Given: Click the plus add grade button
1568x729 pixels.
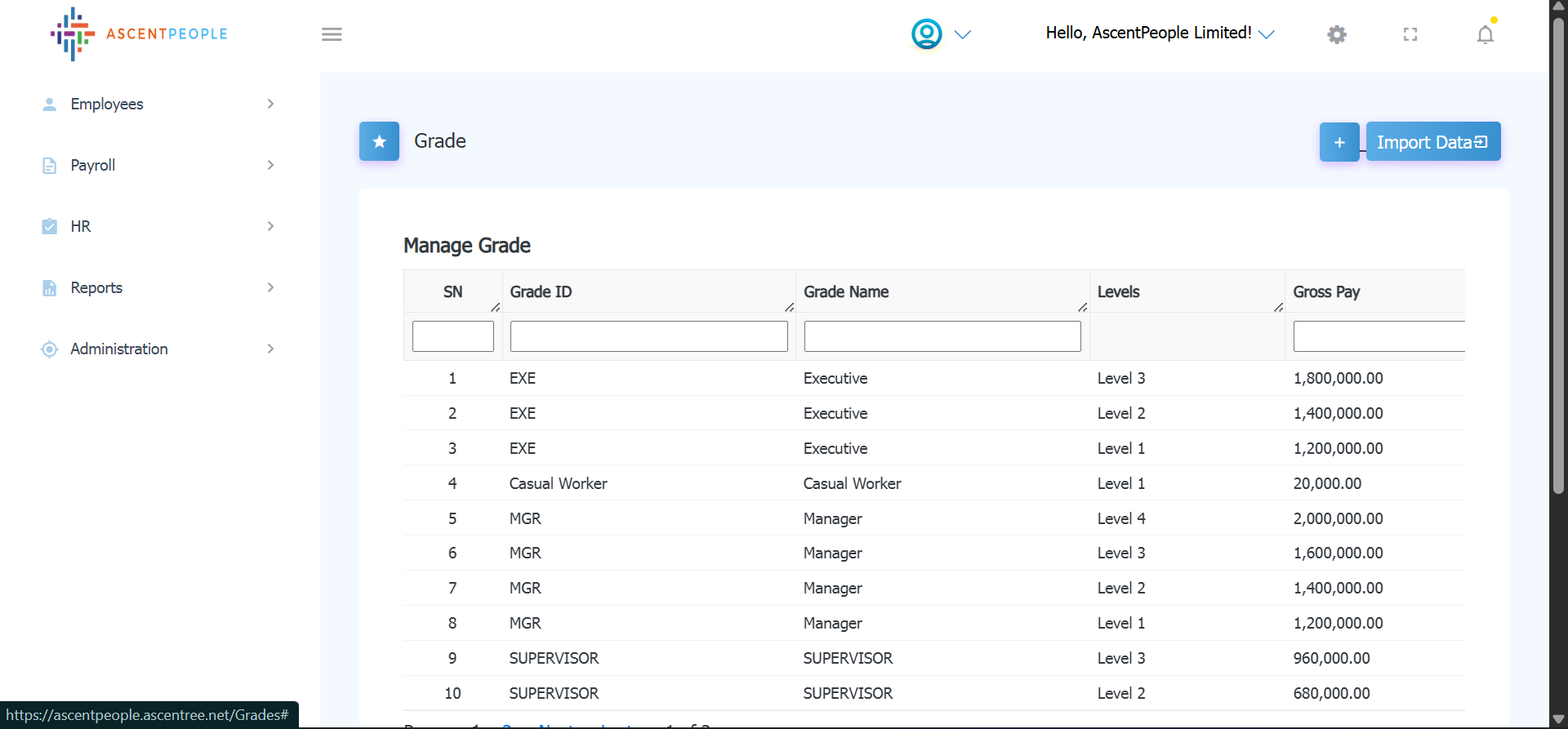Looking at the screenshot, I should pyautogui.click(x=1339, y=142).
